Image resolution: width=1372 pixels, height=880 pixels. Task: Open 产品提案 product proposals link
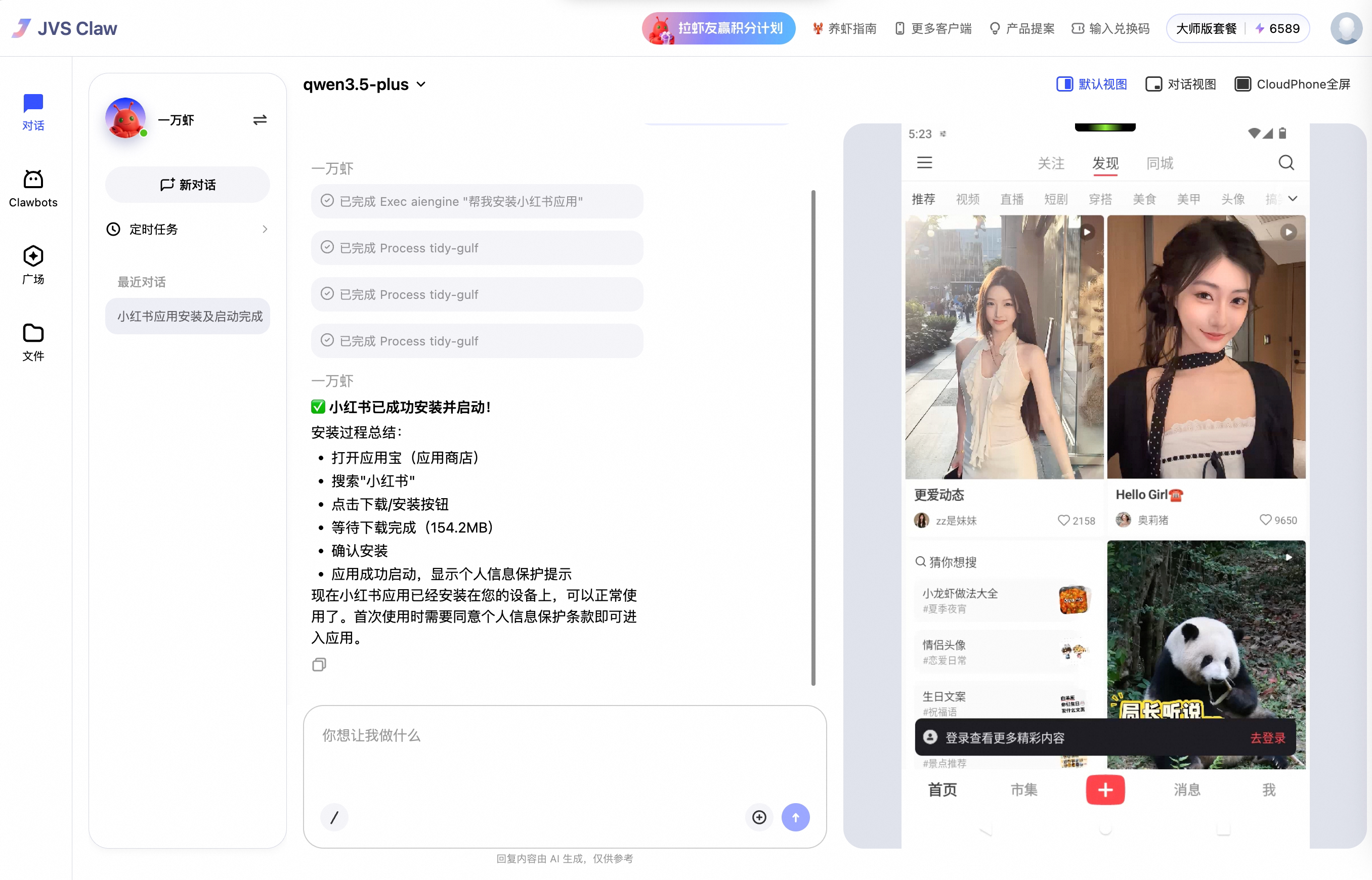[1022, 28]
